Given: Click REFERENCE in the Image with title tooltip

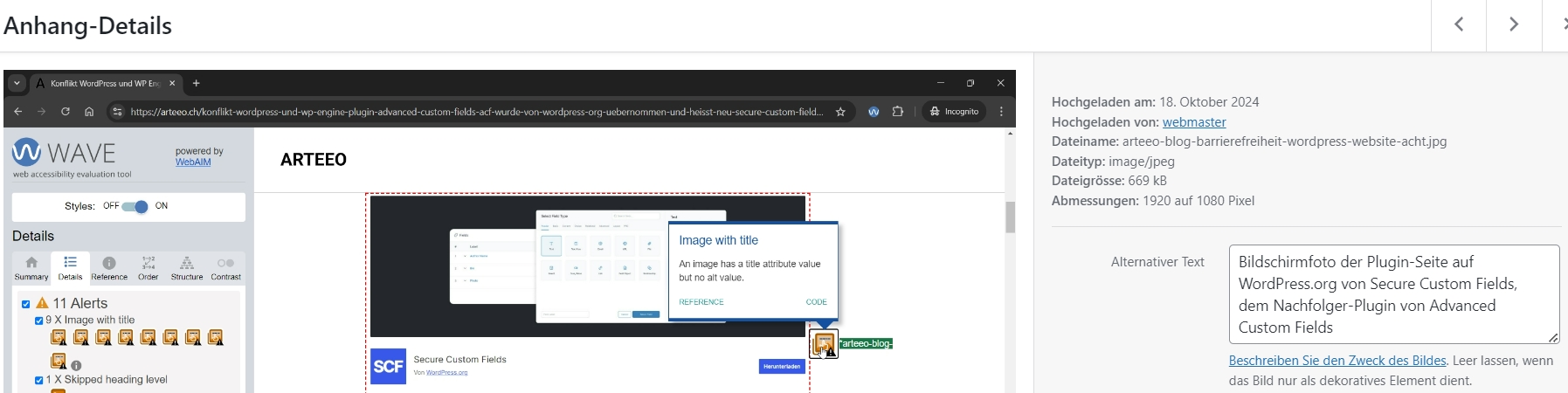Looking at the screenshot, I should coord(701,302).
